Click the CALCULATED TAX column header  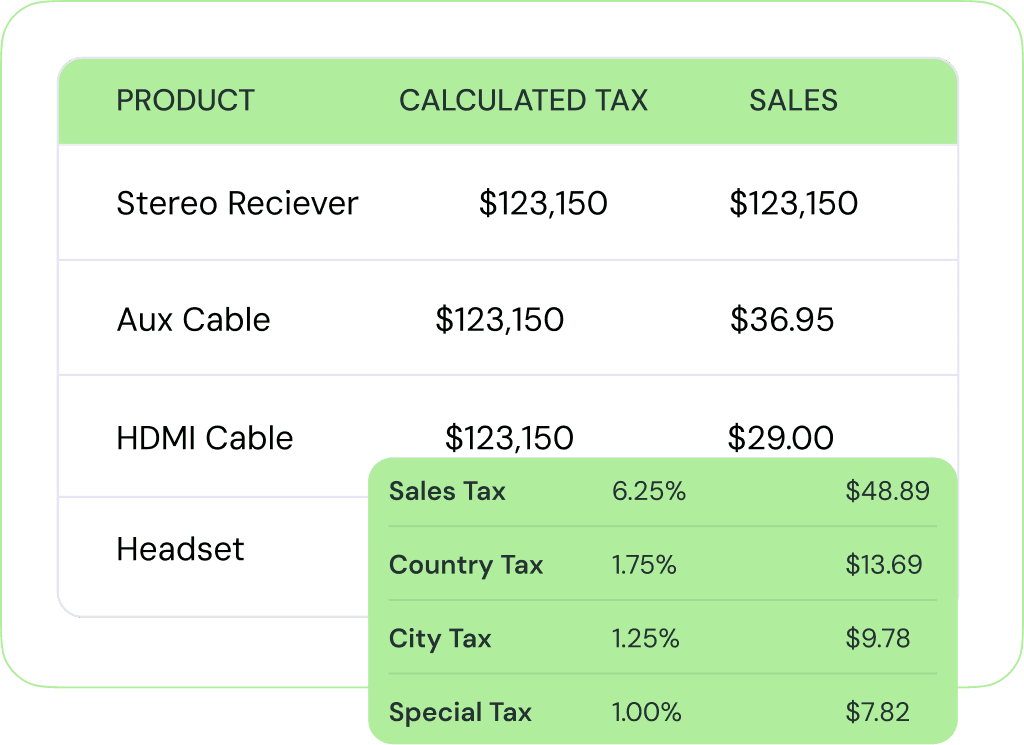tap(523, 100)
